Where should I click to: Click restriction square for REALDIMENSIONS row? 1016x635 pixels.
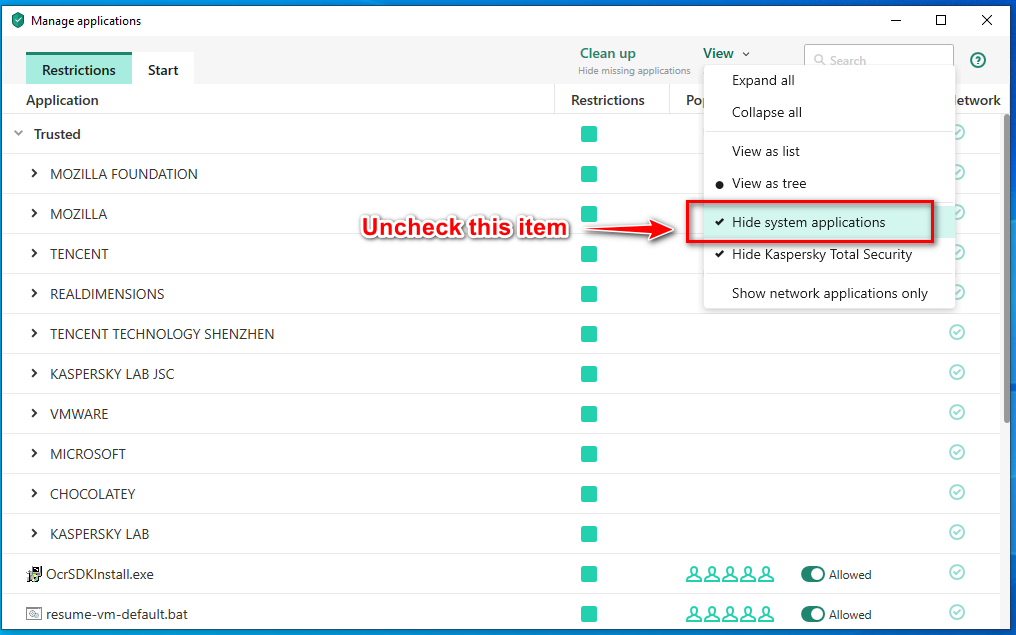[x=588, y=294]
